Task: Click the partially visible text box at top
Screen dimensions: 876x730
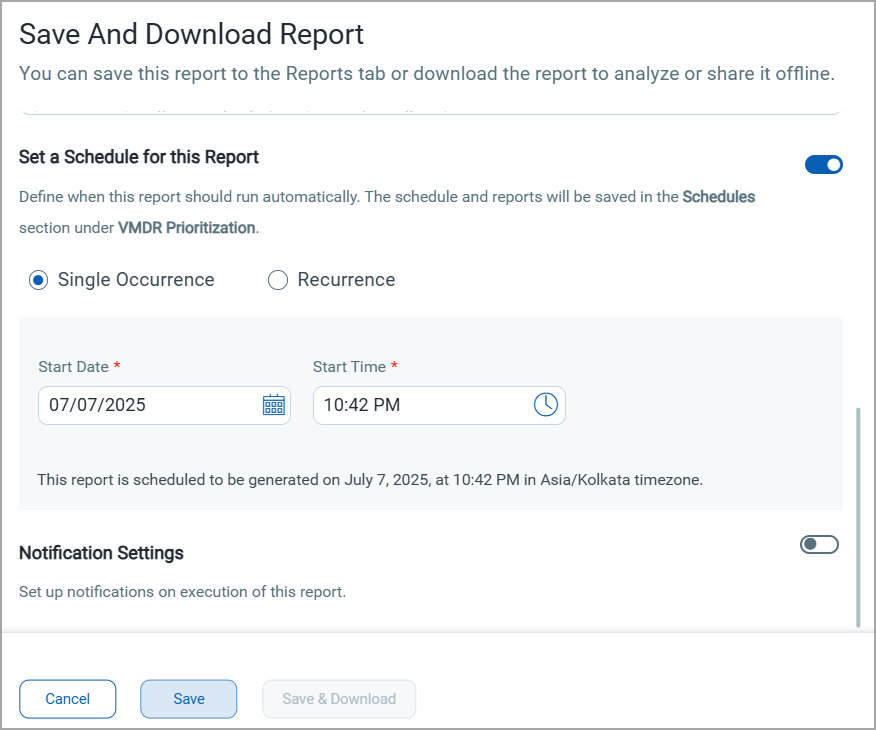Action: pyautogui.click(x=430, y=109)
